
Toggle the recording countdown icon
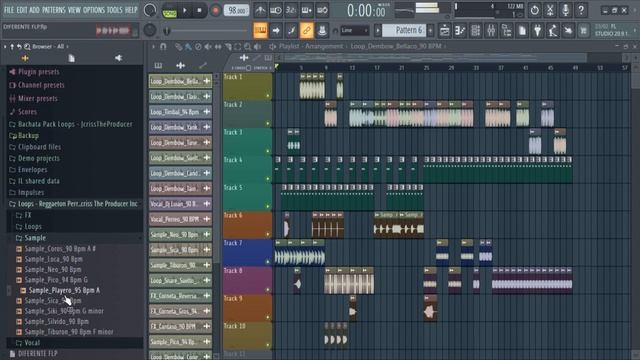coord(291,10)
